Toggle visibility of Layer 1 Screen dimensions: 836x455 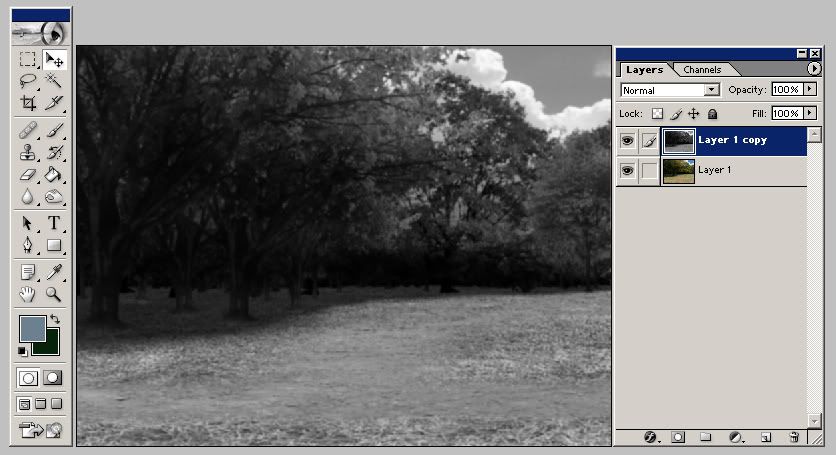(627, 171)
